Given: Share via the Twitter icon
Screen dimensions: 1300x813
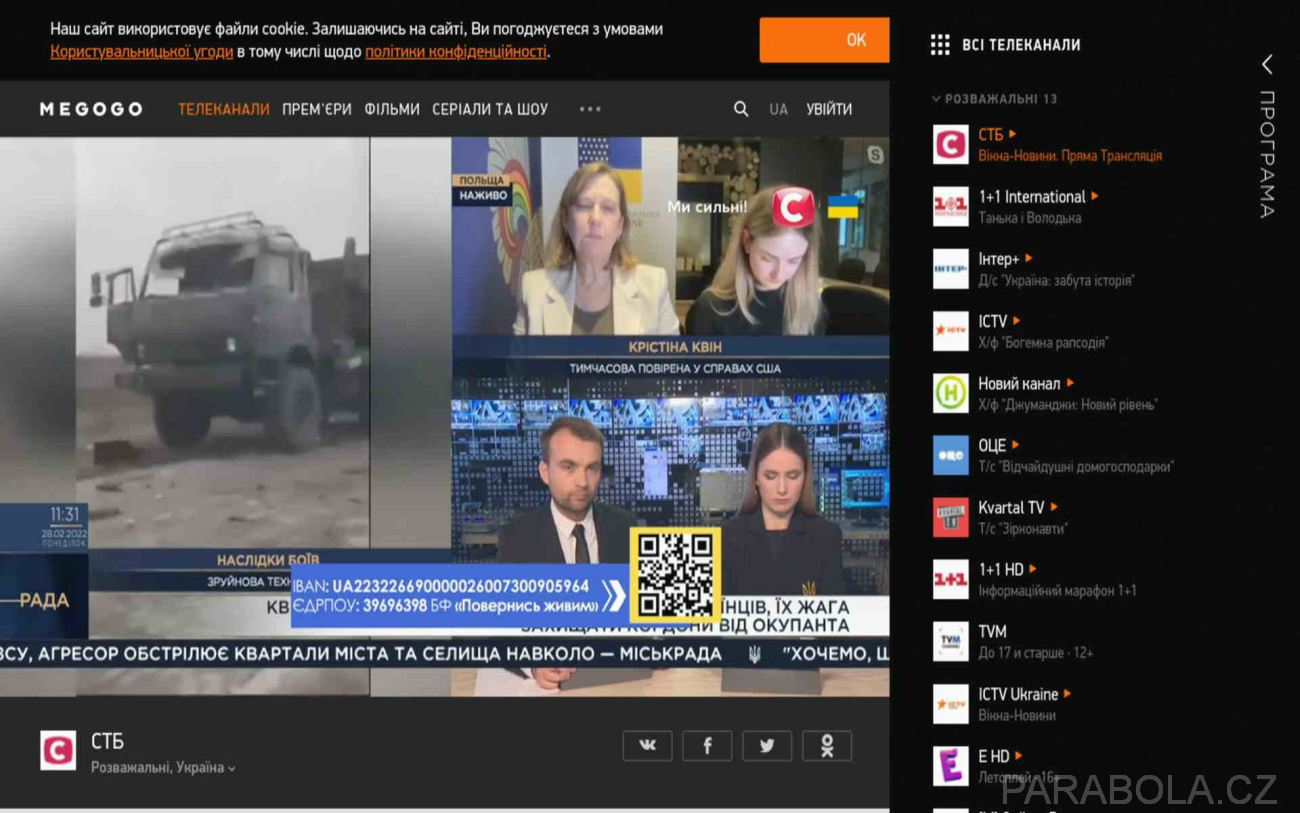Looking at the screenshot, I should pyautogui.click(x=767, y=745).
